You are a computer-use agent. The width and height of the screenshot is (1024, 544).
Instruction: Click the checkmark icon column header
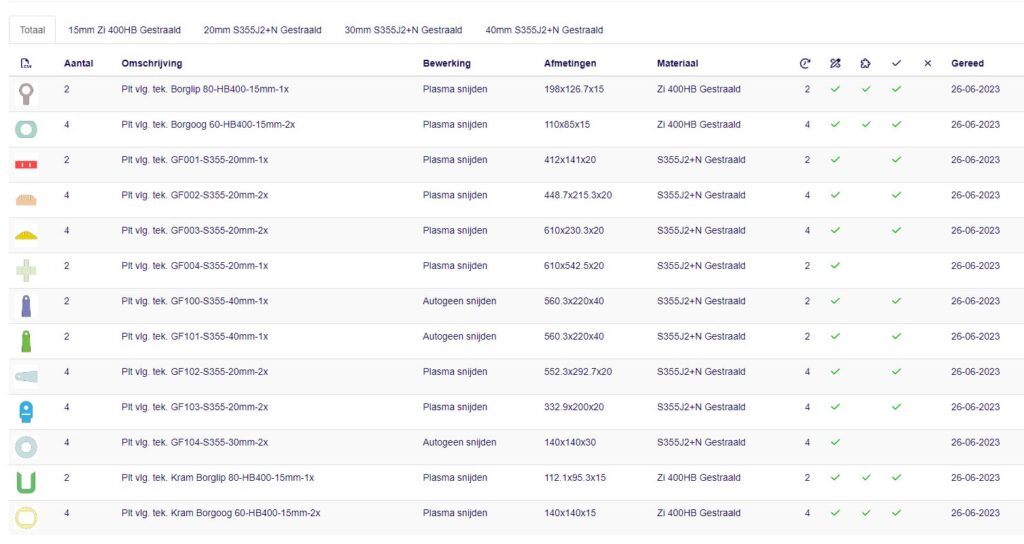click(x=896, y=63)
